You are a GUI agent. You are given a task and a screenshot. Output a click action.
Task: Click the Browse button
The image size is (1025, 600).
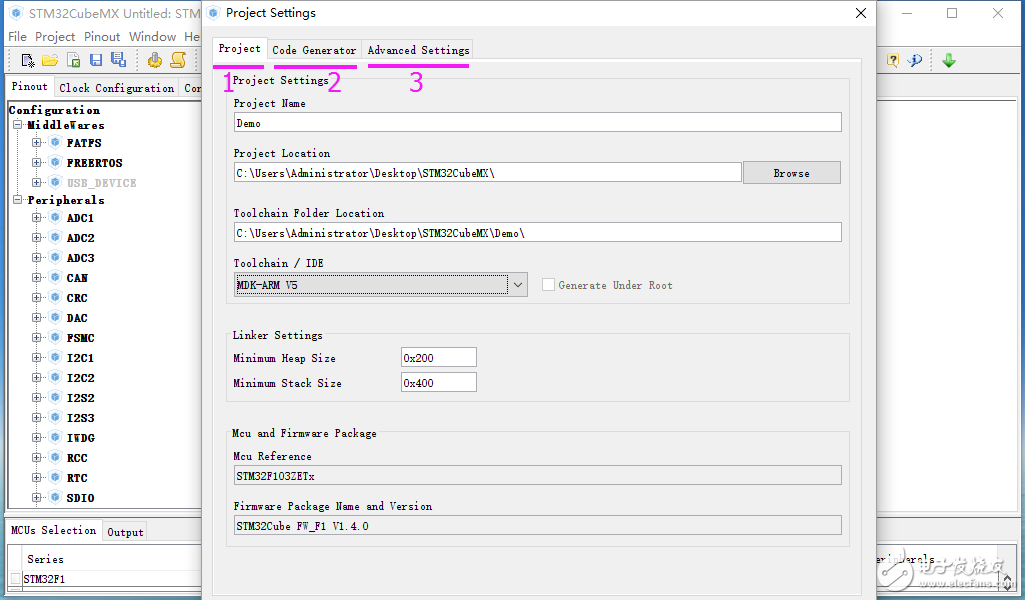pos(792,173)
